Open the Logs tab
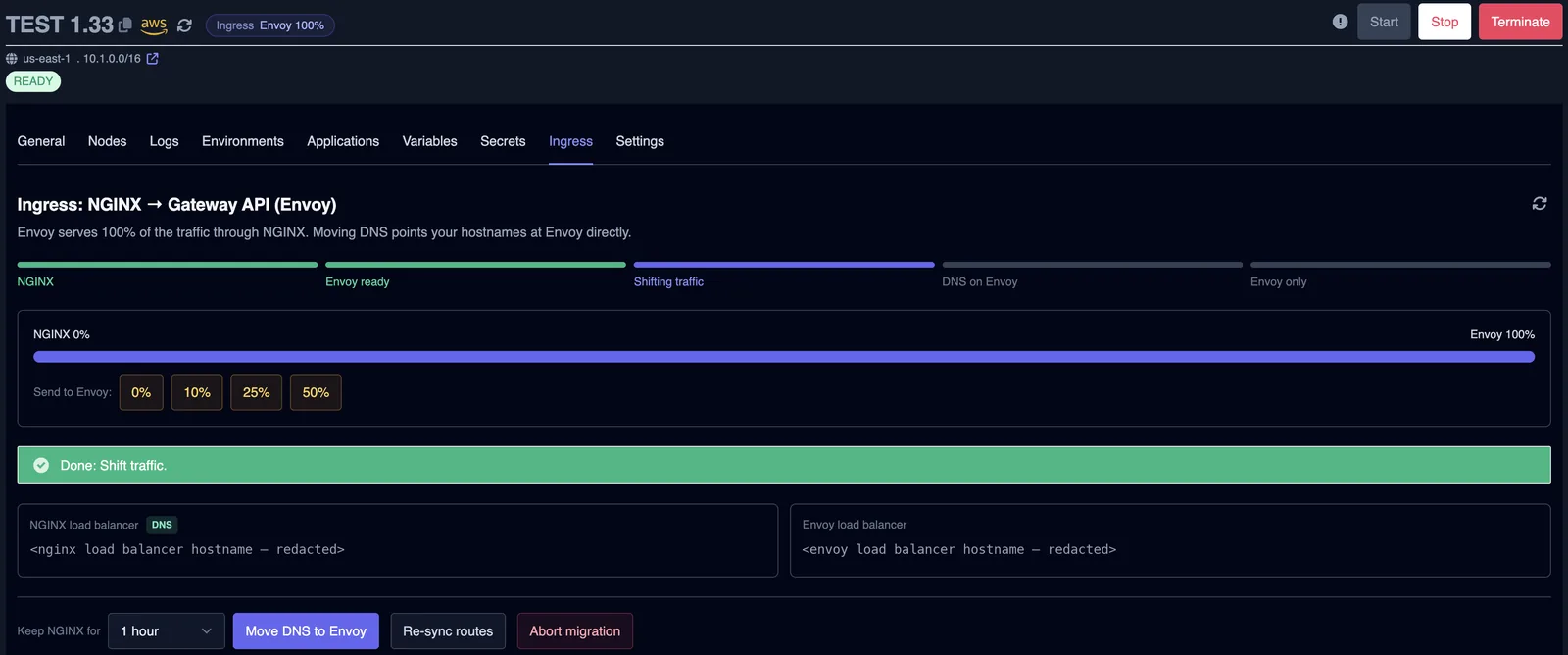 164,141
